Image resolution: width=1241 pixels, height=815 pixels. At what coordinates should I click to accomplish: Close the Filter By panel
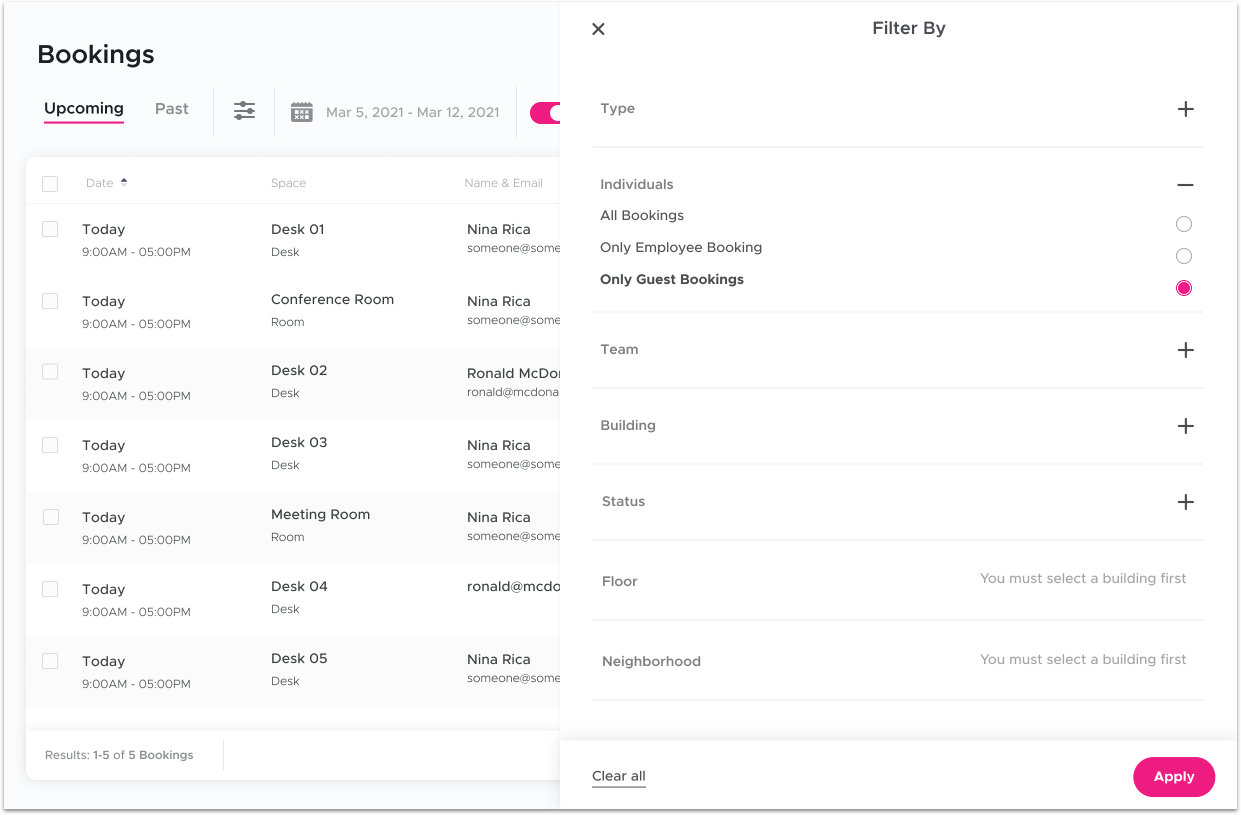click(x=598, y=29)
